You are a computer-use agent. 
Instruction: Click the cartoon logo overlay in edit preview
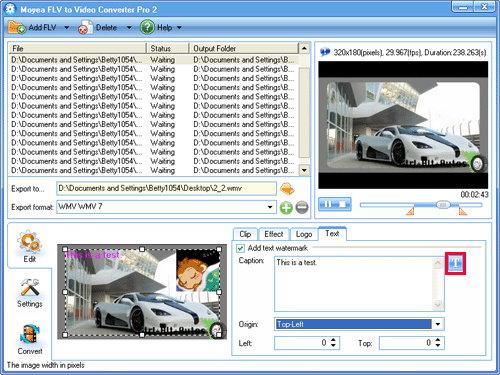click(x=198, y=270)
